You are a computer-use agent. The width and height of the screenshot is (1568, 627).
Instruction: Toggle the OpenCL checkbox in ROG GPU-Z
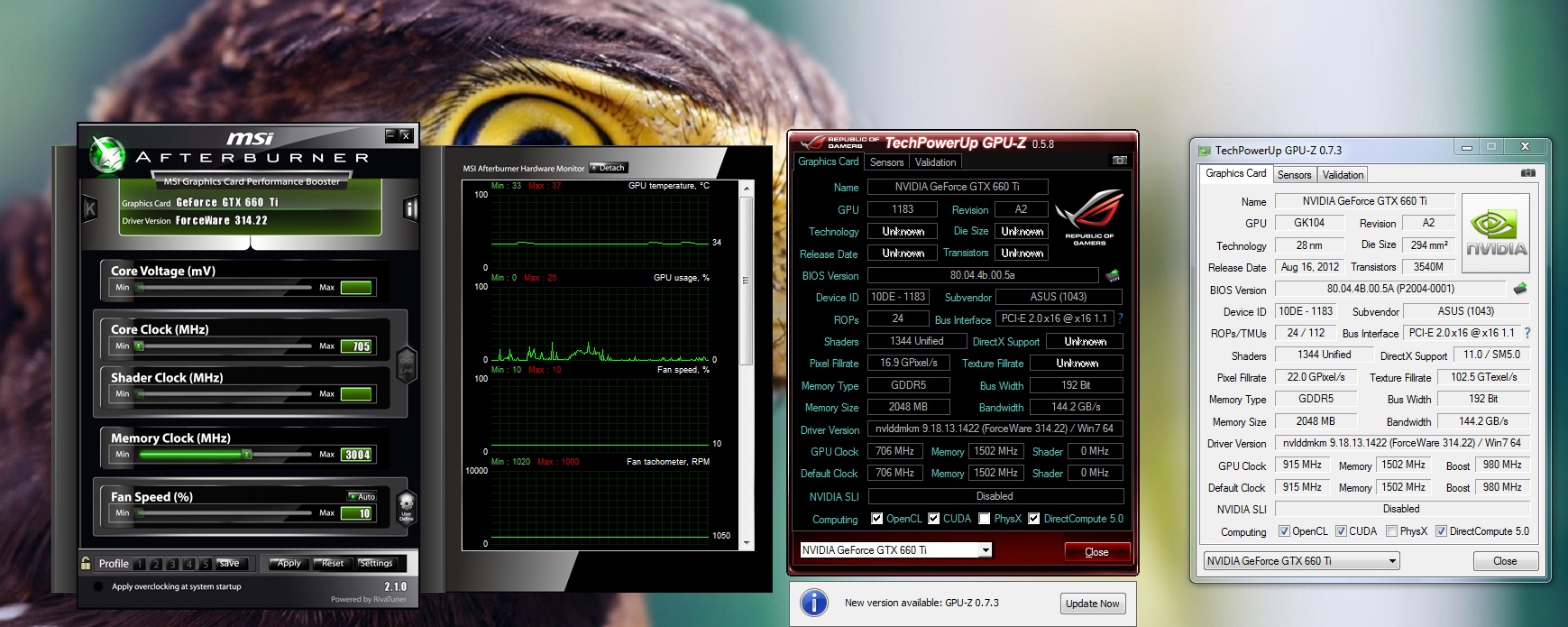point(876,519)
